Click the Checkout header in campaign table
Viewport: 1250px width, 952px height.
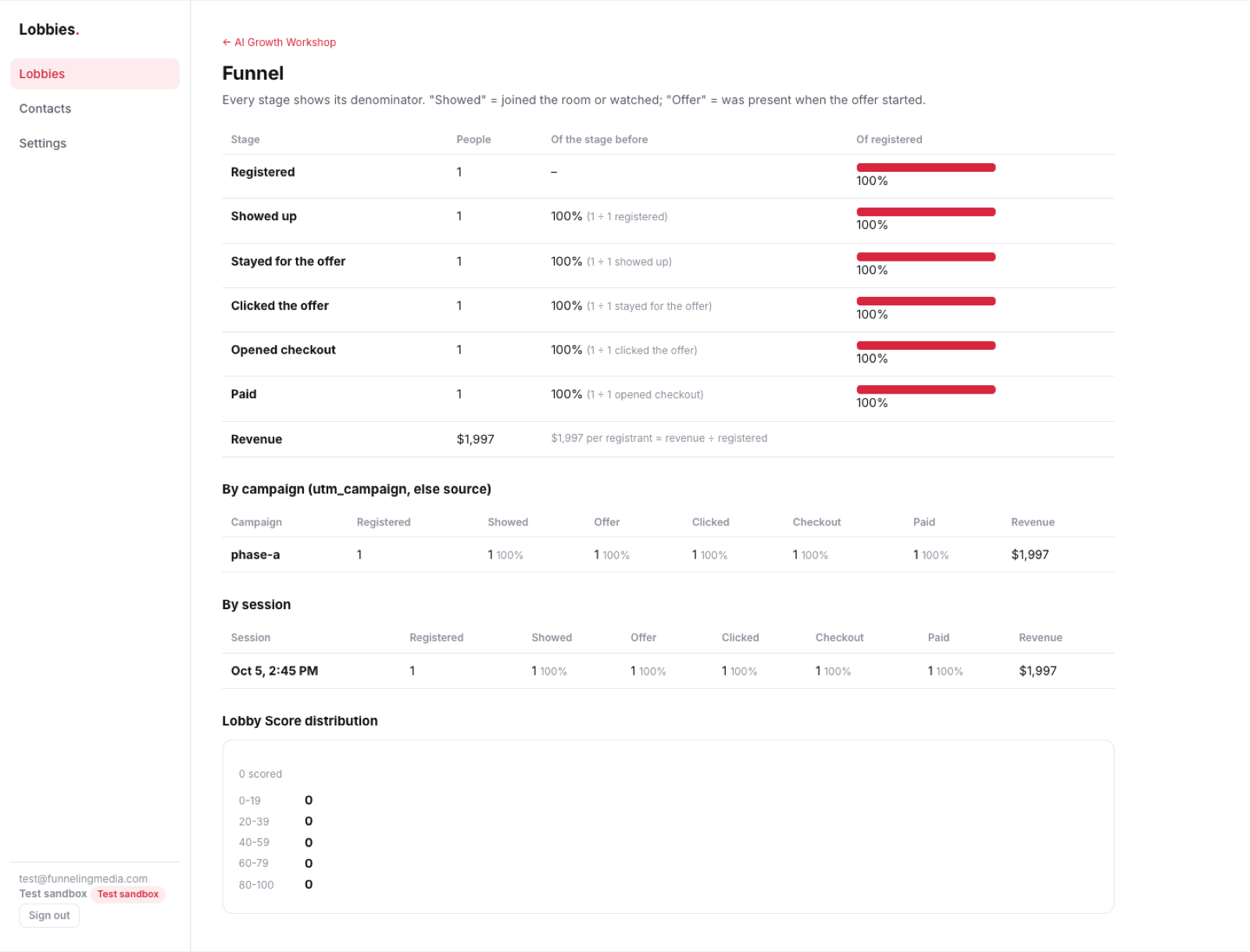(816, 522)
